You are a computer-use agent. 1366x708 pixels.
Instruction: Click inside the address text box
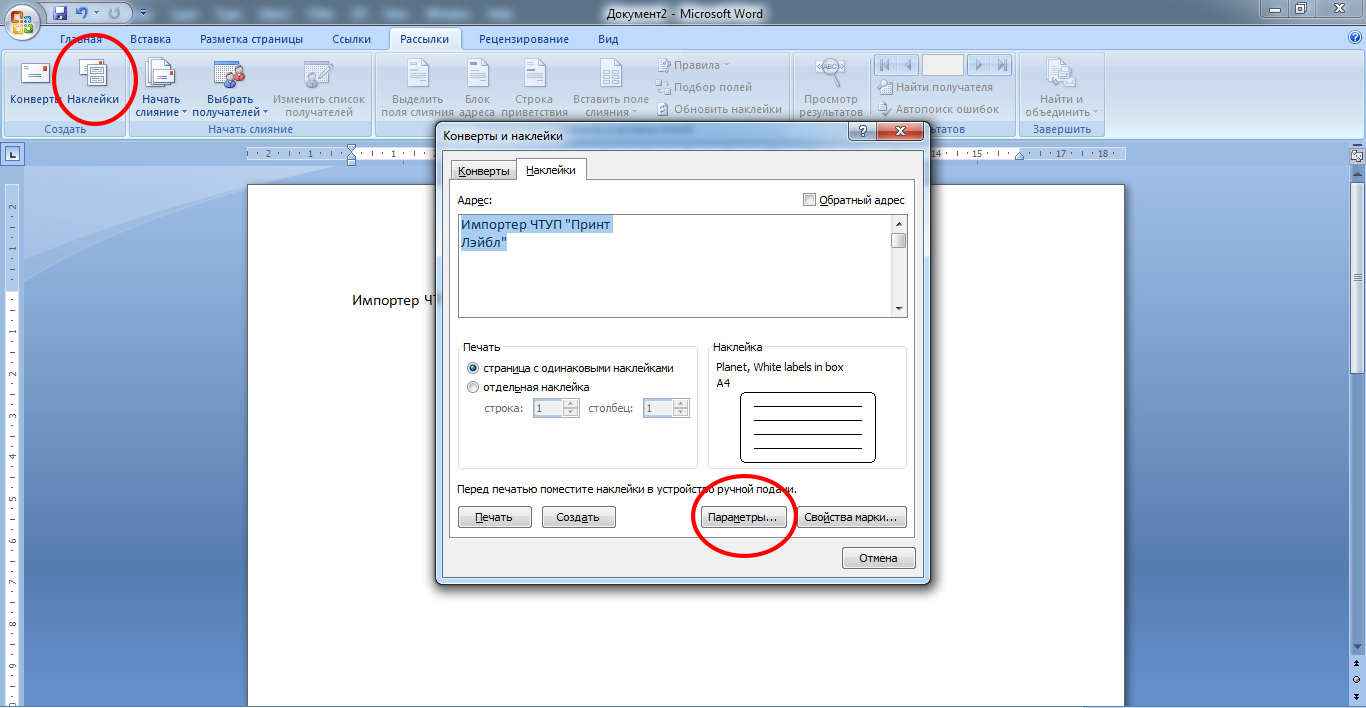(x=675, y=266)
